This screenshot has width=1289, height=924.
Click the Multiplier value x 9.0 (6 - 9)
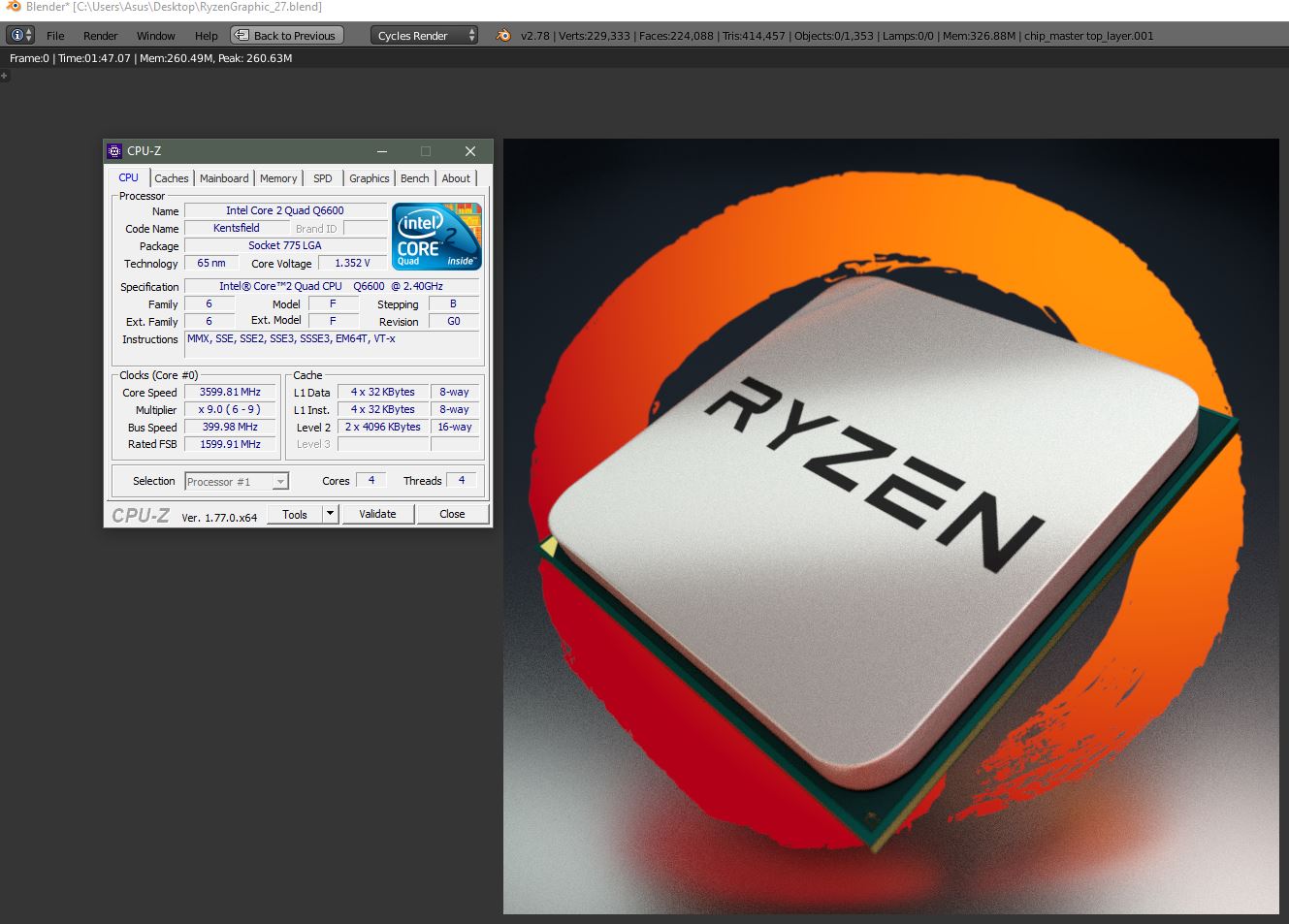click(x=230, y=409)
